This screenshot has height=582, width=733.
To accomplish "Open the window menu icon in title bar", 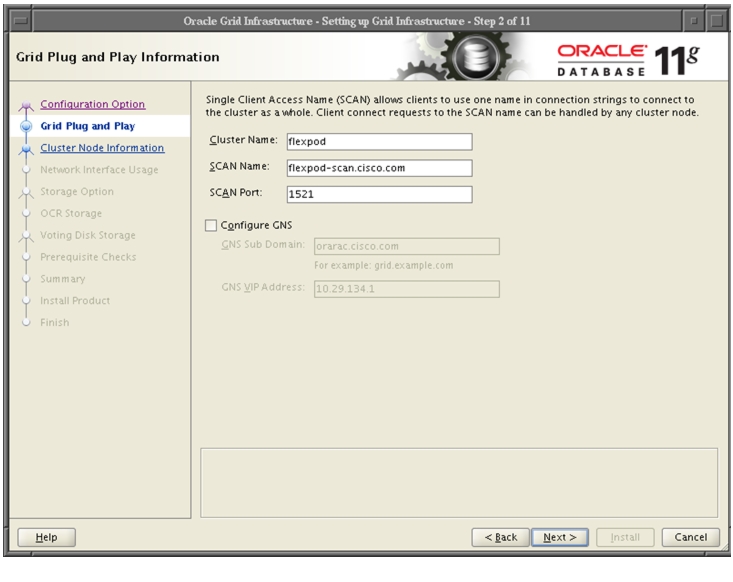I will pos(21,21).
